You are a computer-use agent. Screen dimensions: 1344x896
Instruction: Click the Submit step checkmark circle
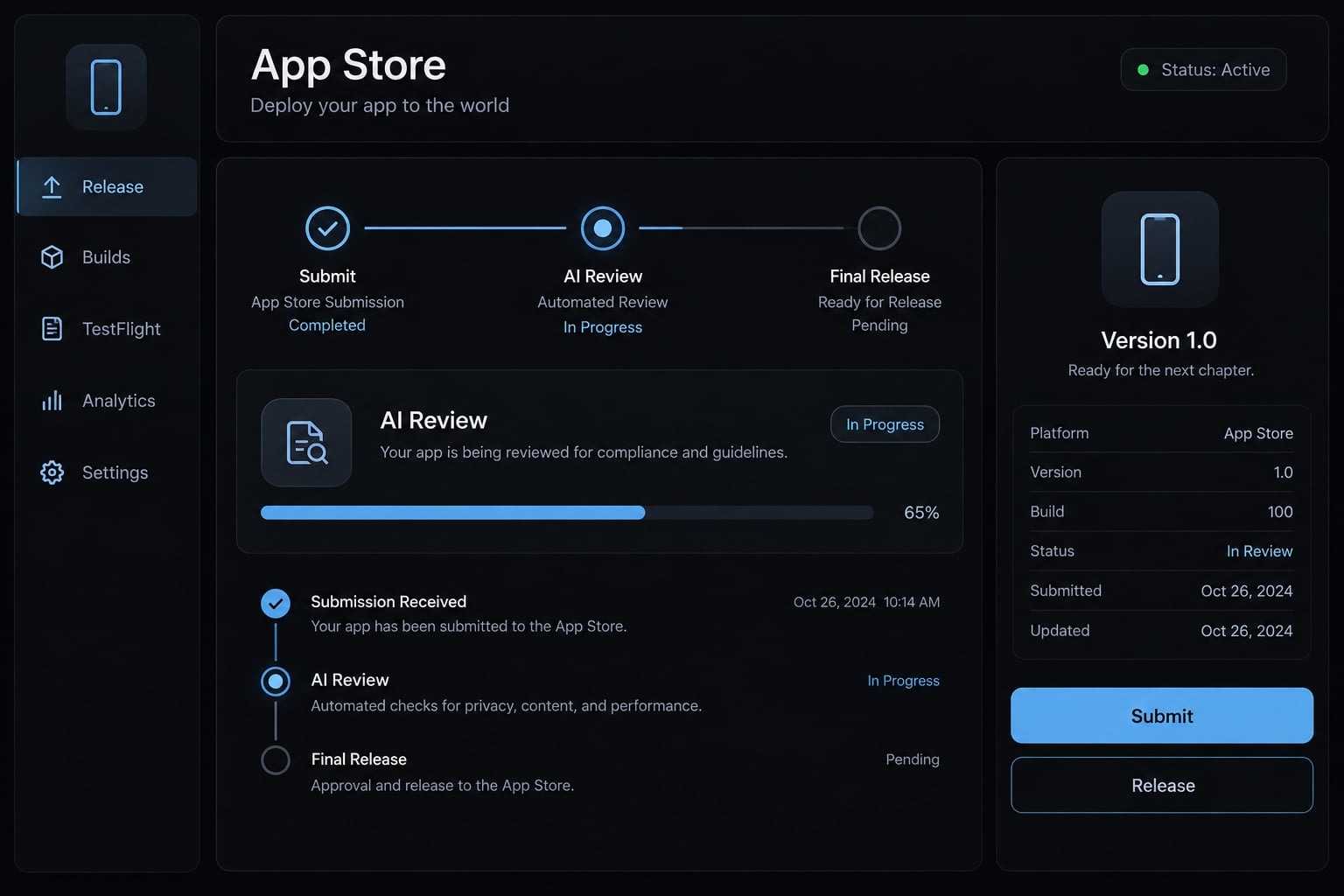click(x=327, y=228)
